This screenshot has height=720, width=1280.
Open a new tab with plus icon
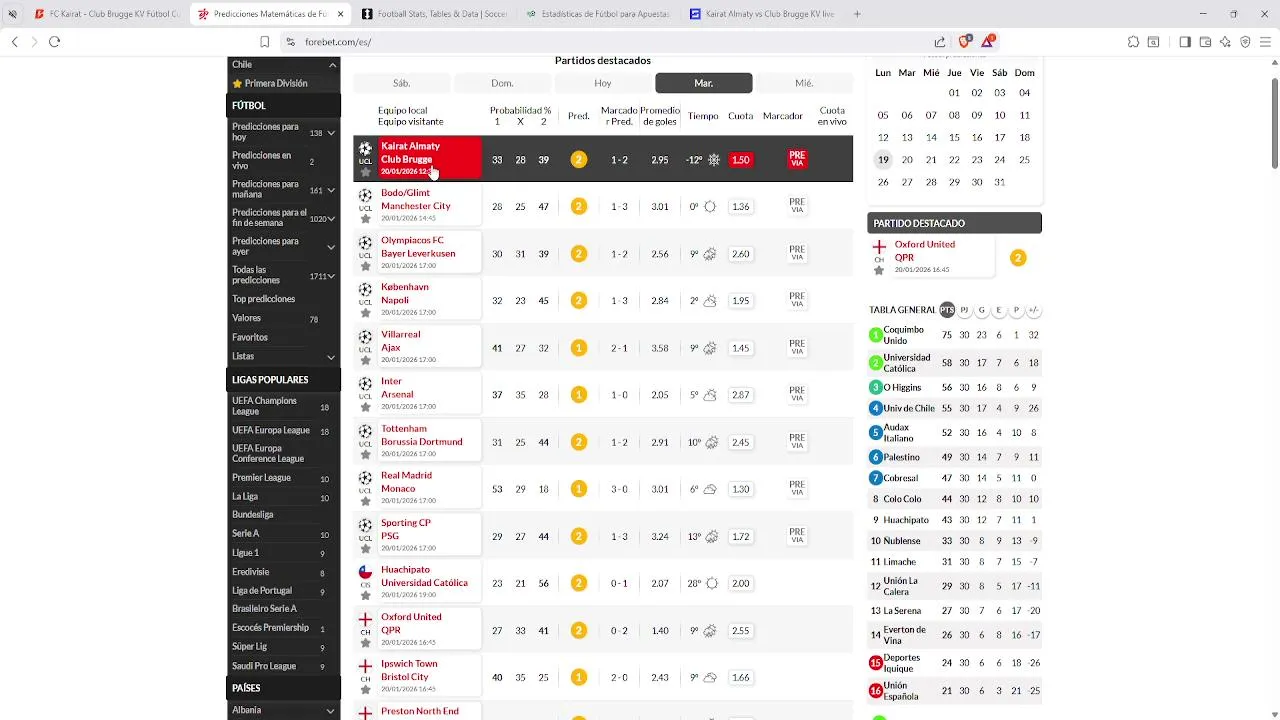pos(857,14)
